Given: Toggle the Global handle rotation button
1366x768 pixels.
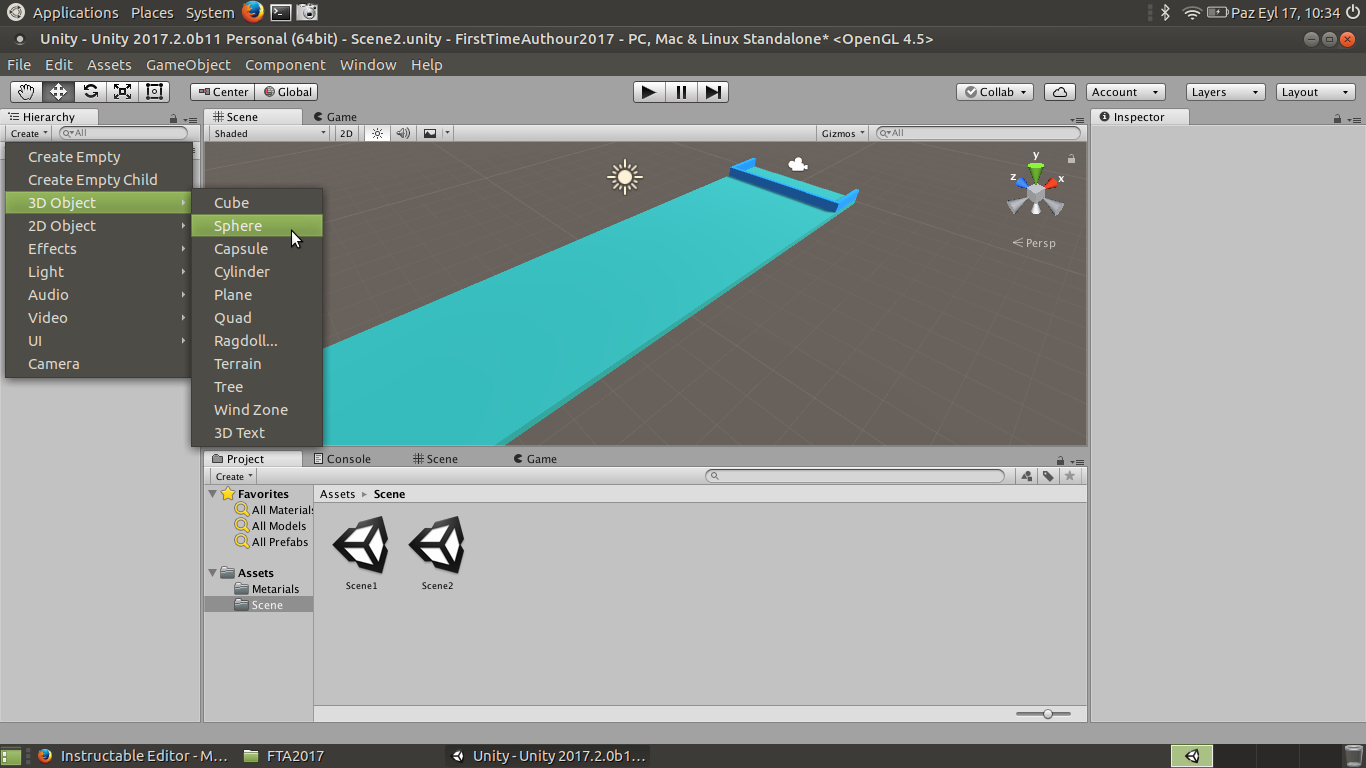Looking at the screenshot, I should (x=286, y=92).
